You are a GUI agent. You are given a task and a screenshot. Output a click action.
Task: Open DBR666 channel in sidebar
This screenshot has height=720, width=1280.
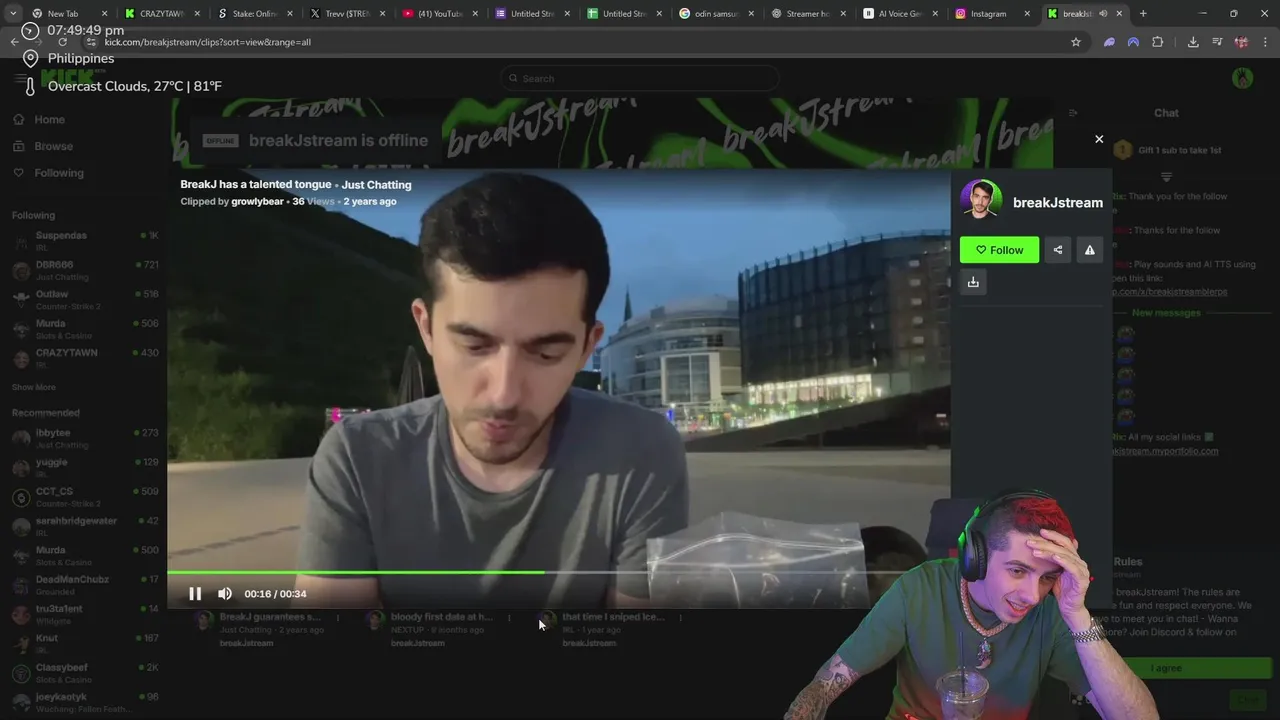(85, 270)
